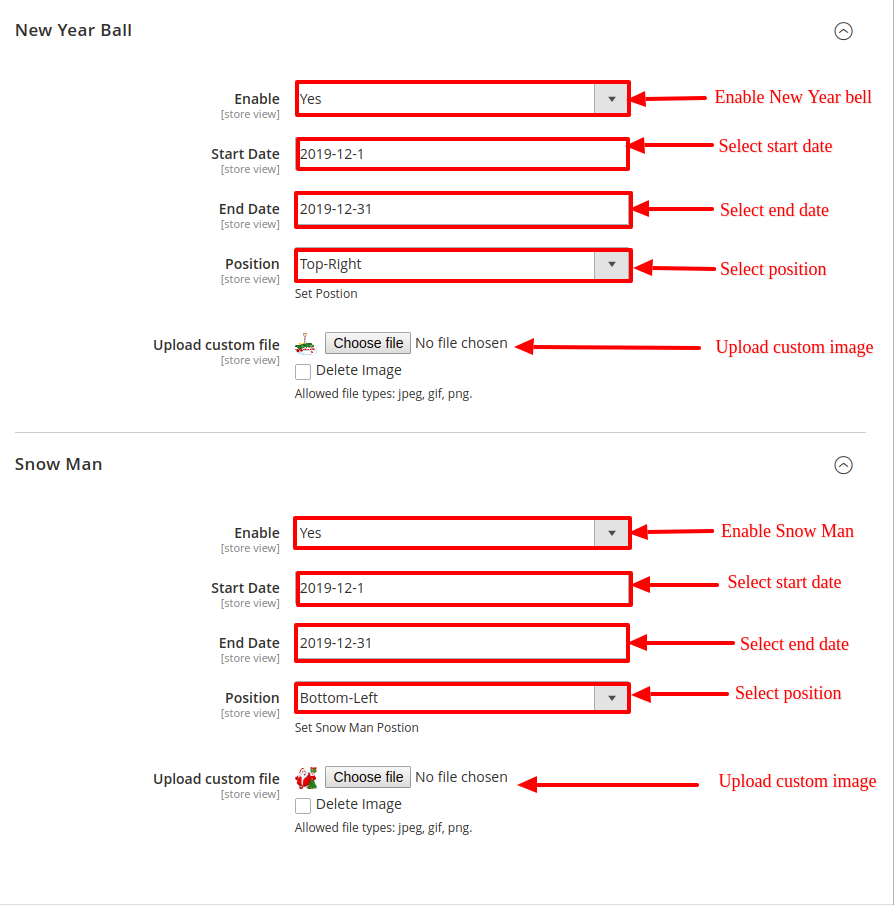The height and width of the screenshot is (905, 894).
Task: Collapse the Snow Man section
Action: [843, 465]
